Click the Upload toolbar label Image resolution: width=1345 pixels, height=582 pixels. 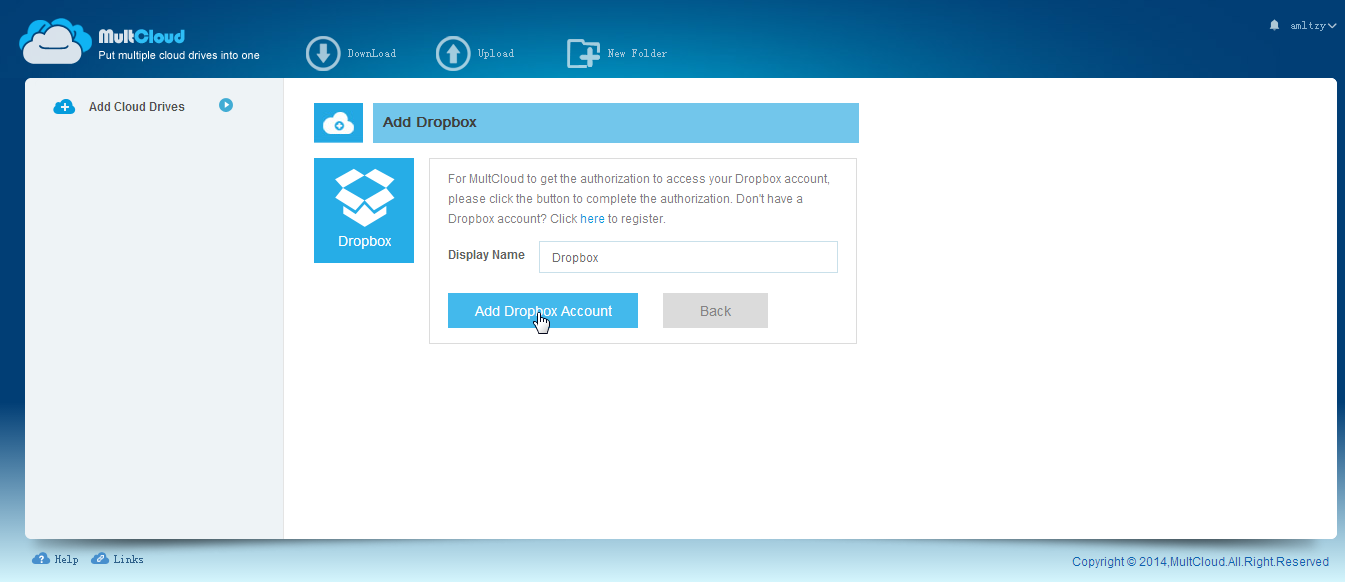[496, 54]
